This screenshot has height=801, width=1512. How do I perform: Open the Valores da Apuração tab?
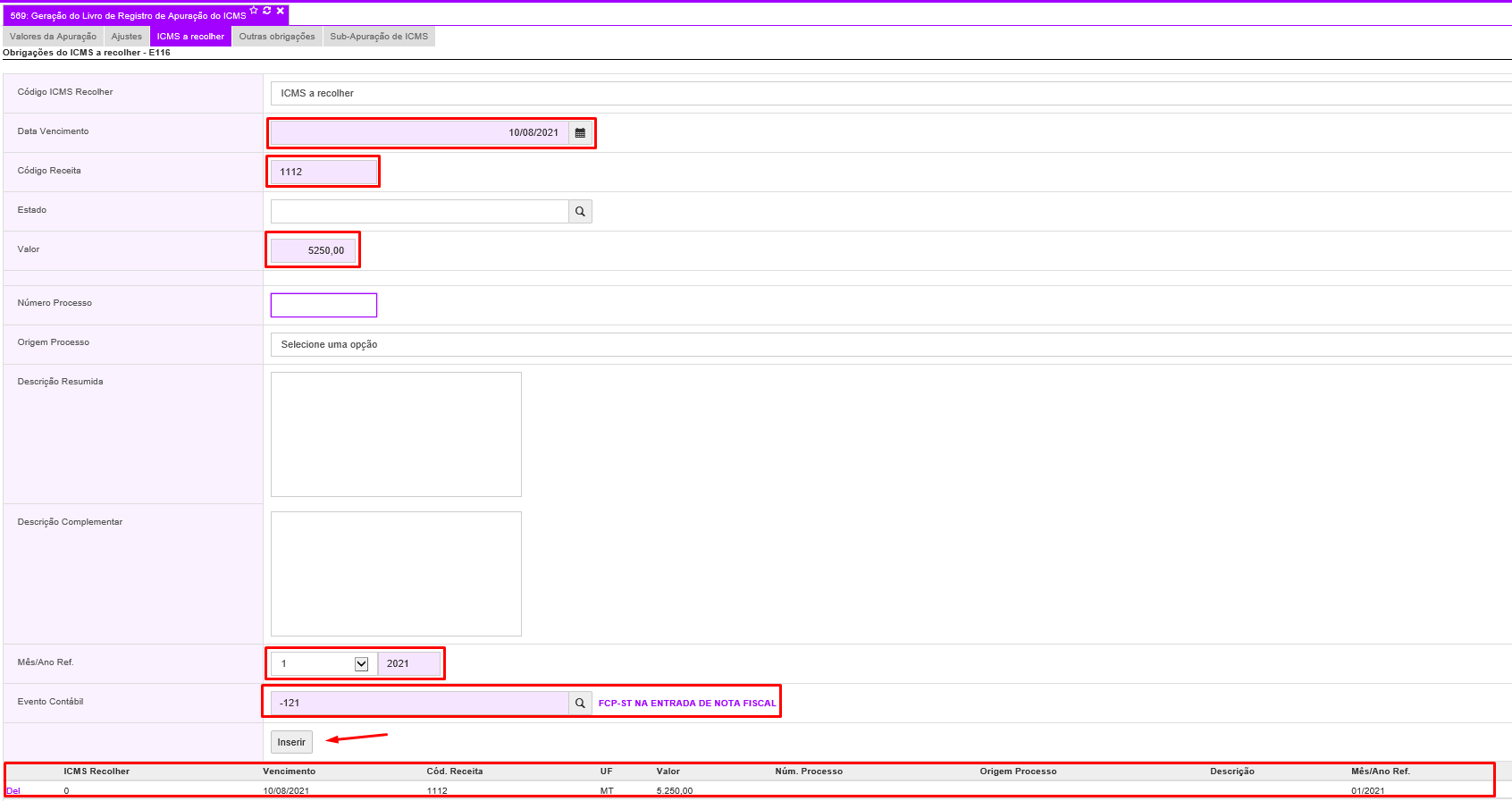[53, 37]
